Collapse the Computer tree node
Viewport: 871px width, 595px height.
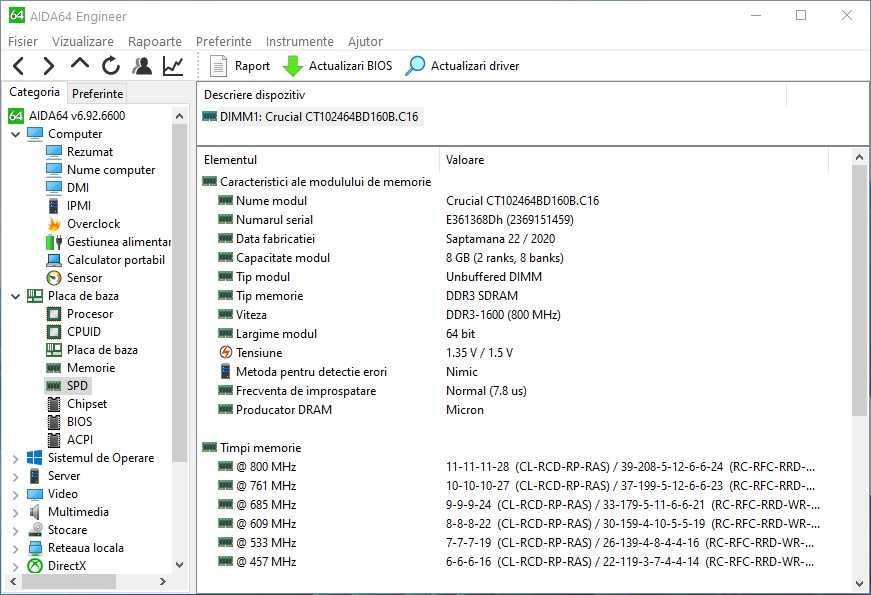16,134
